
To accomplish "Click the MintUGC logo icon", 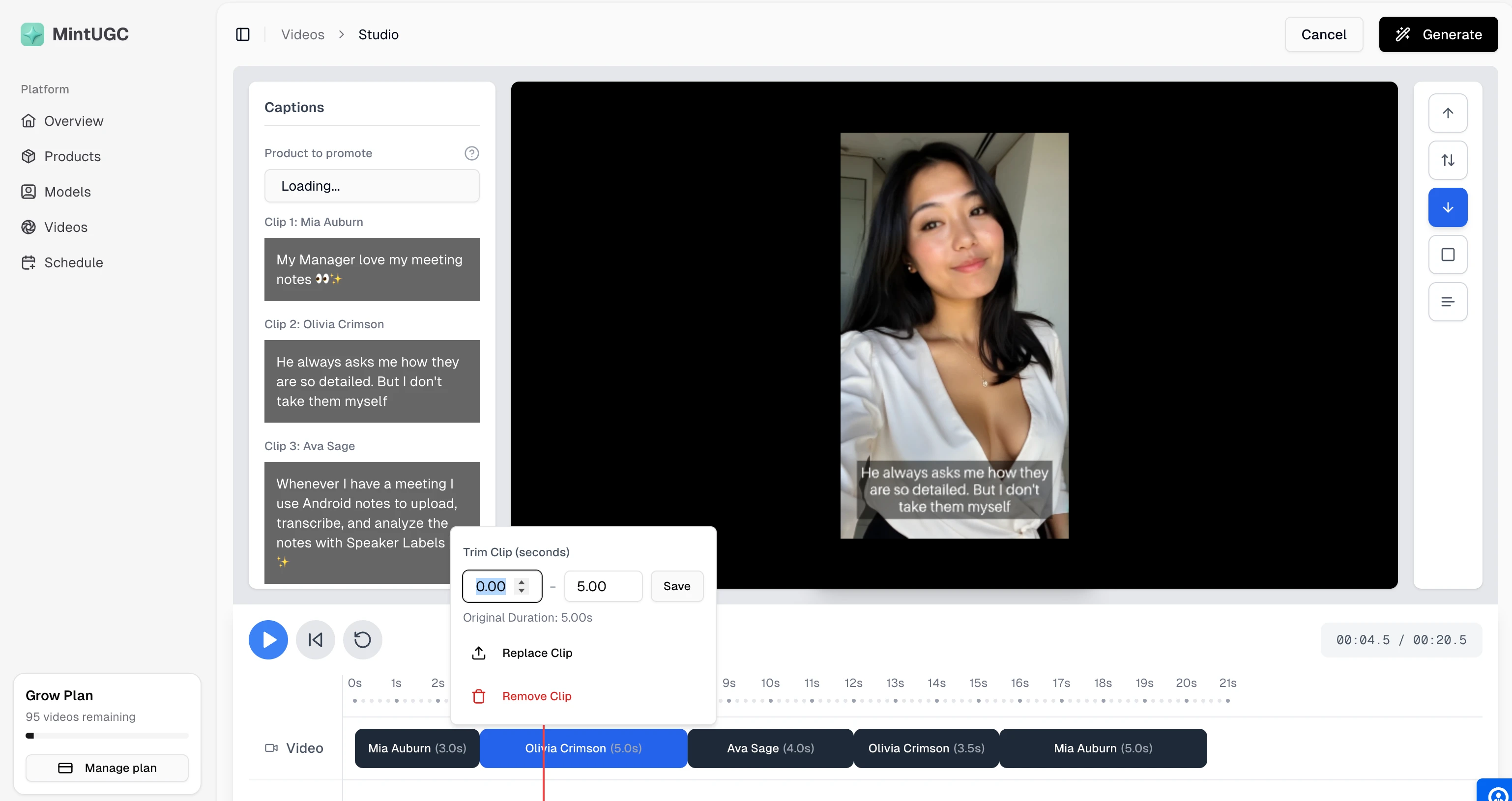I will (32, 34).
